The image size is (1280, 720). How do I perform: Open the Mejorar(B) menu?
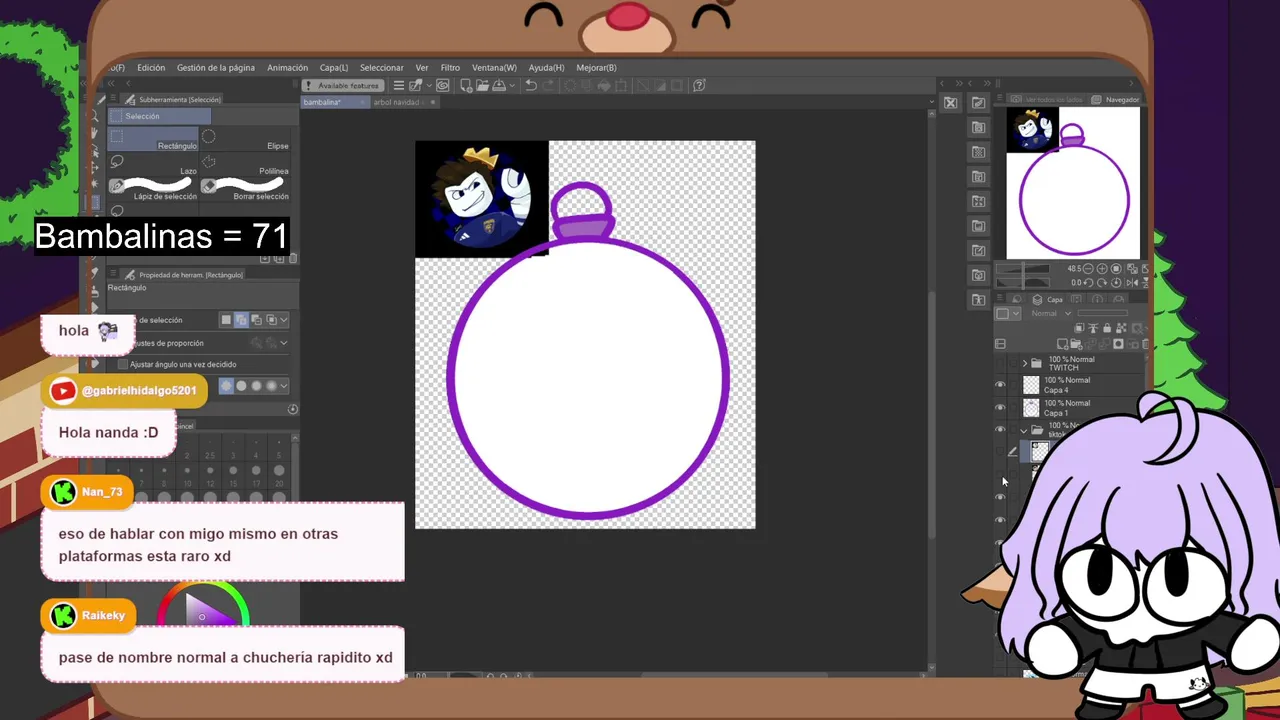(596, 68)
